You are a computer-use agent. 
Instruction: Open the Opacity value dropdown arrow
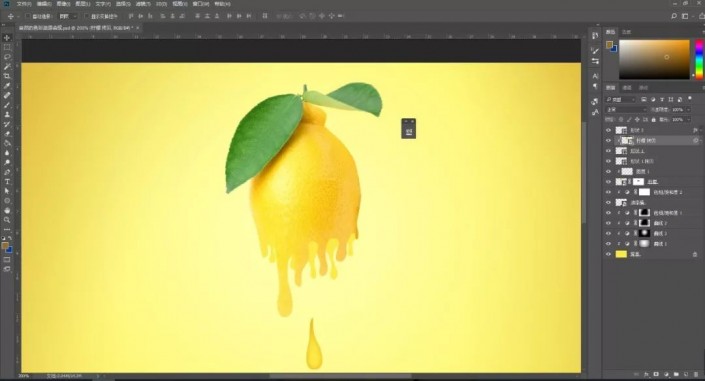point(688,110)
